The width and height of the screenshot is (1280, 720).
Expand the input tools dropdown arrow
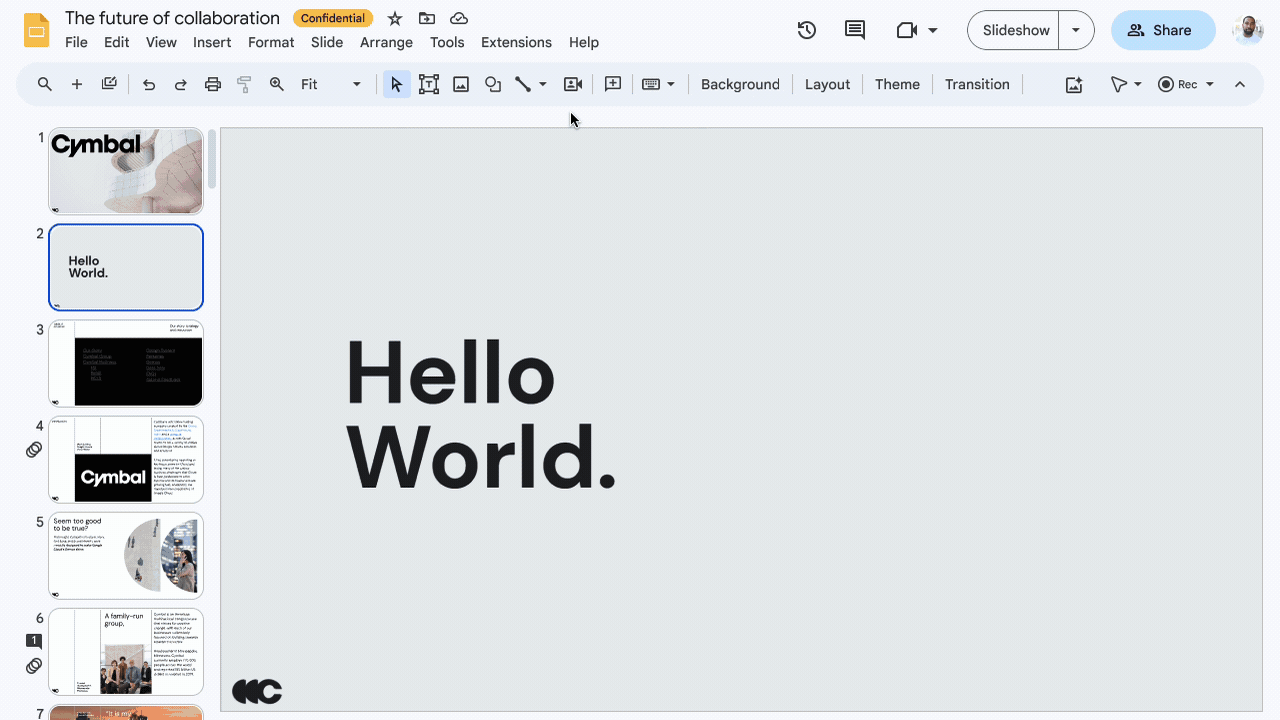[x=671, y=84]
